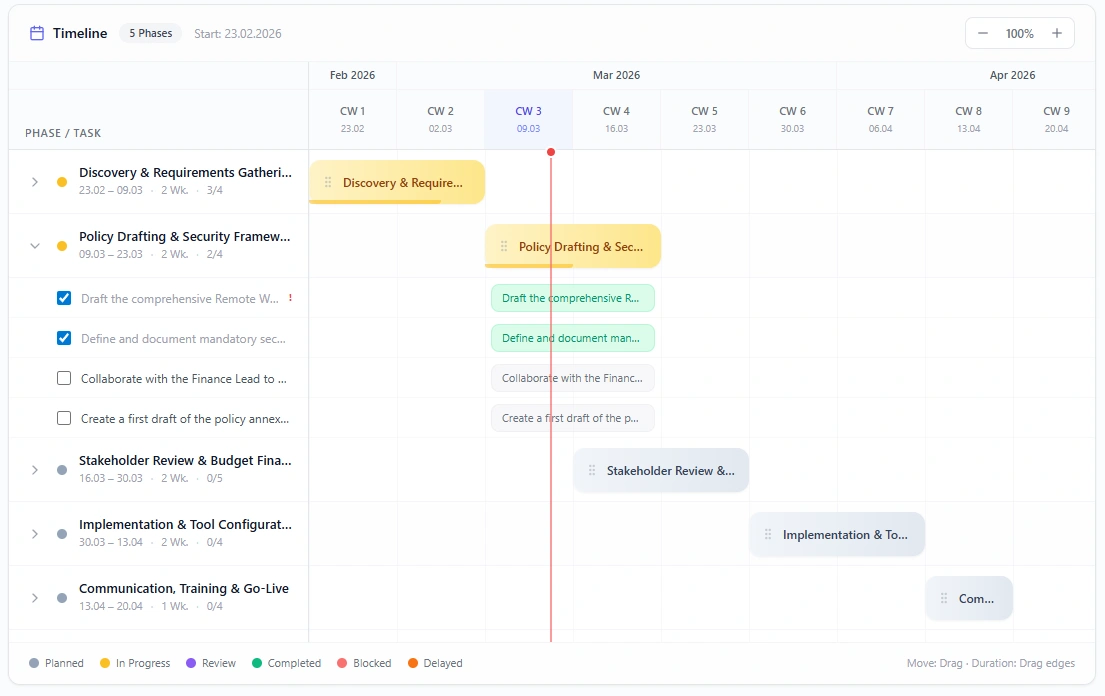This screenshot has height=696, width=1105.
Task: Click the drag handle on Stakeholder Review bar
Action: click(x=590, y=470)
